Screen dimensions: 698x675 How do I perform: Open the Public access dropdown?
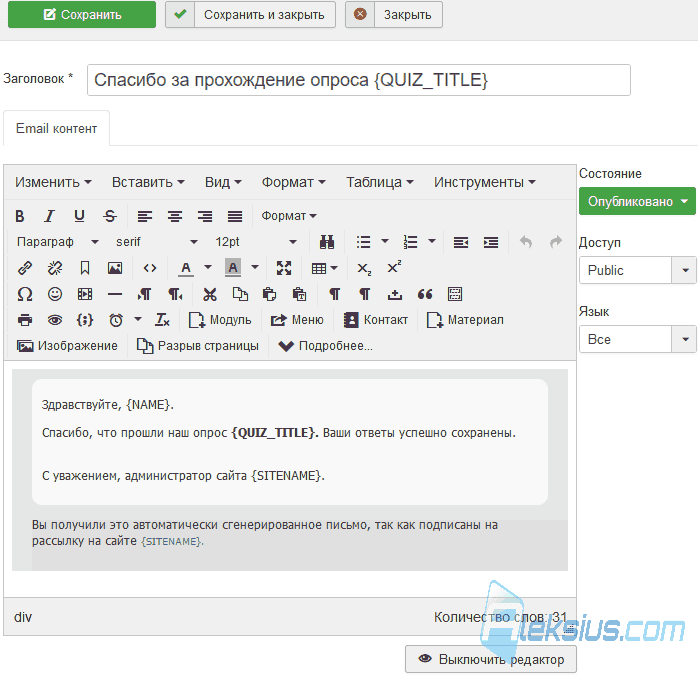pyautogui.click(x=637, y=270)
